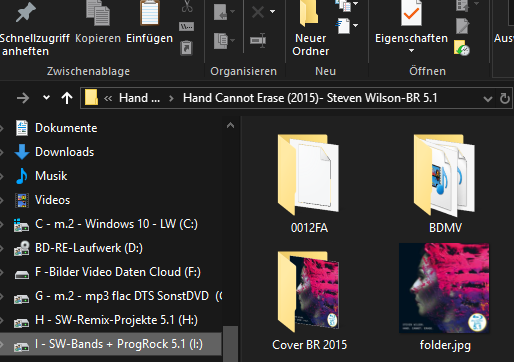Select BD-RE-Laufwerk (D:)

tap(89, 248)
